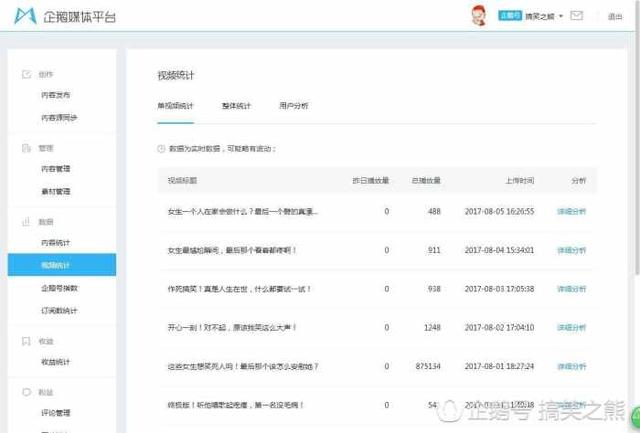Select the 单视频统计 tab
The height and width of the screenshot is (433, 640).
pyautogui.click(x=175, y=105)
